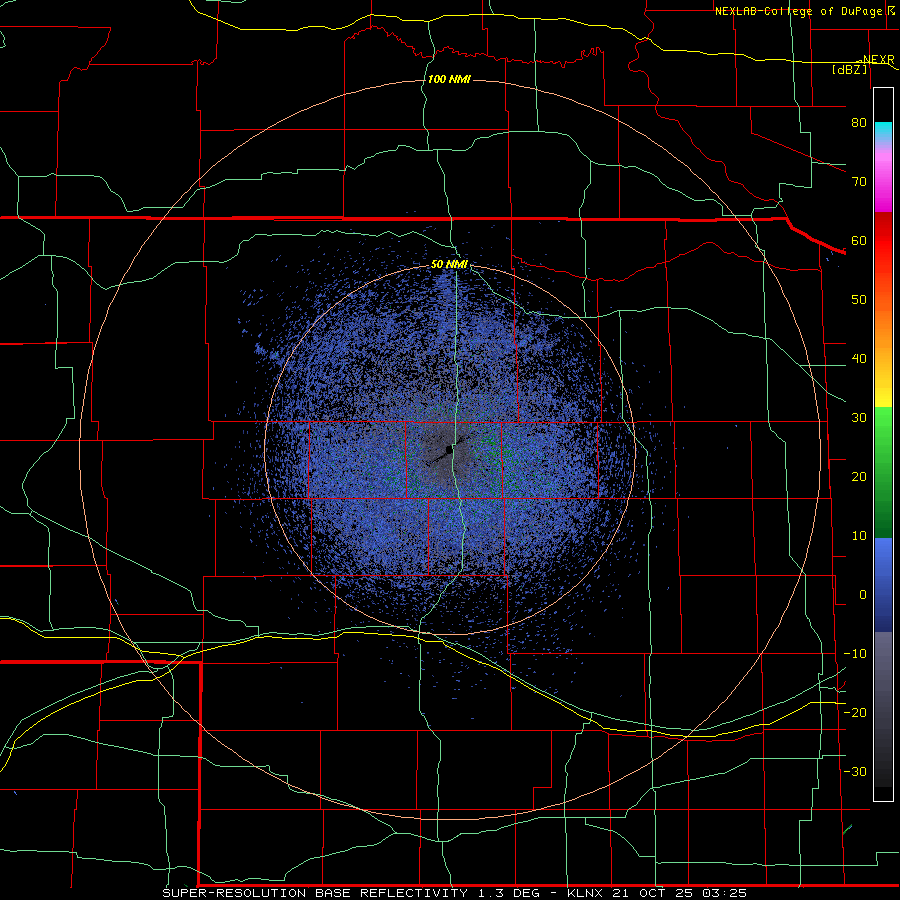Select the "[dBZ]" unit label
Viewport: 900px width, 900px height.
click(x=849, y=69)
